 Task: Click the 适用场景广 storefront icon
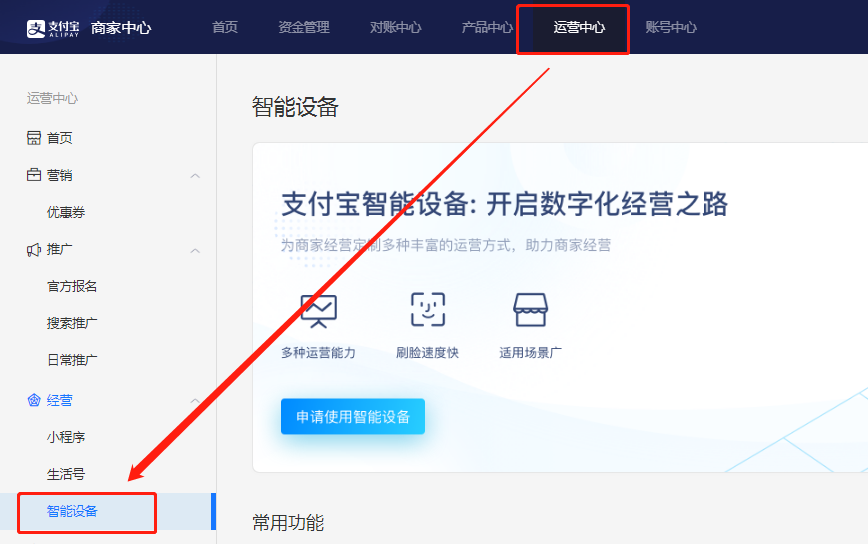pyautogui.click(x=530, y=310)
